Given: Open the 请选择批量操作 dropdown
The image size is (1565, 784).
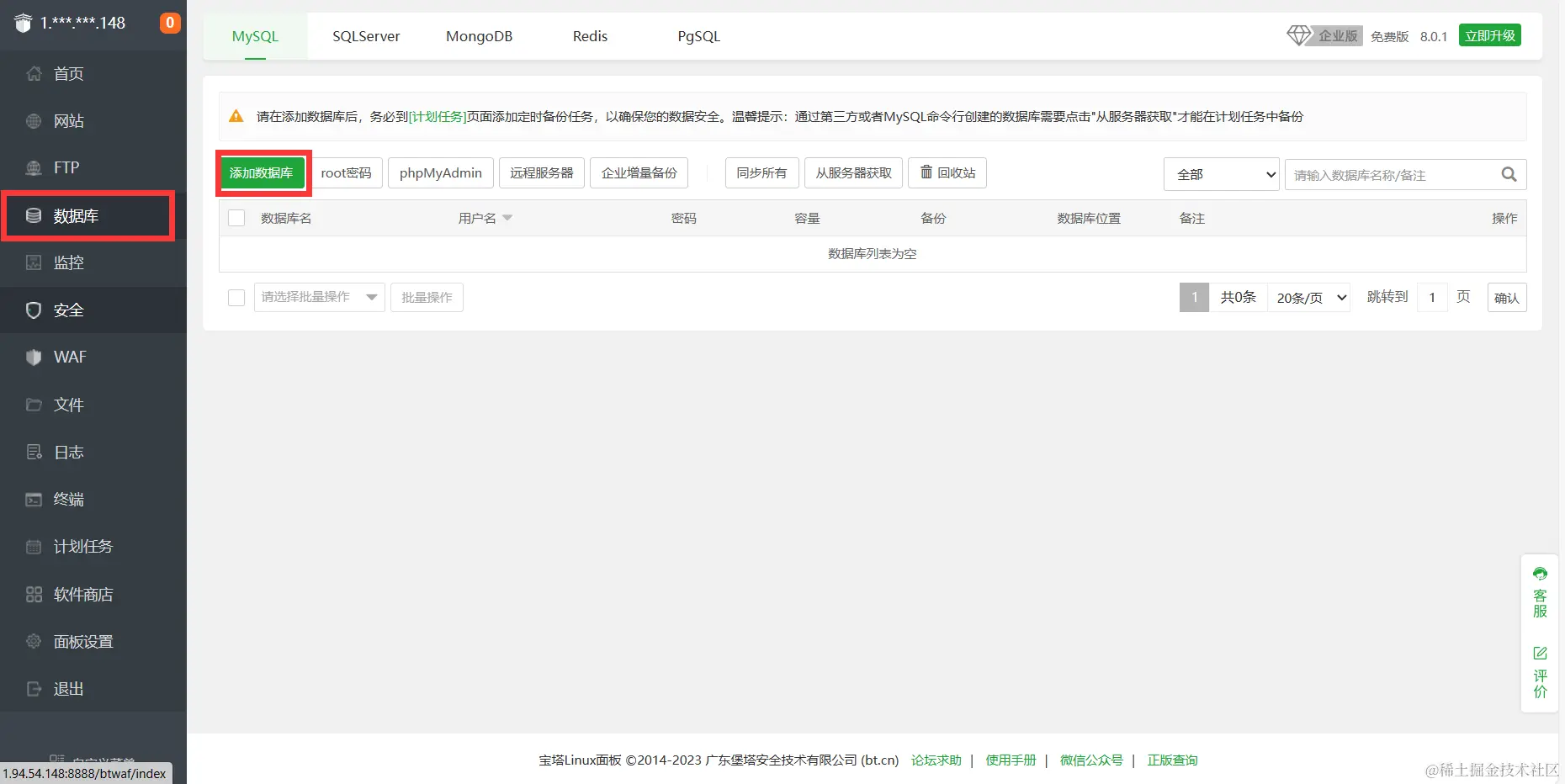Looking at the screenshot, I should [x=319, y=297].
